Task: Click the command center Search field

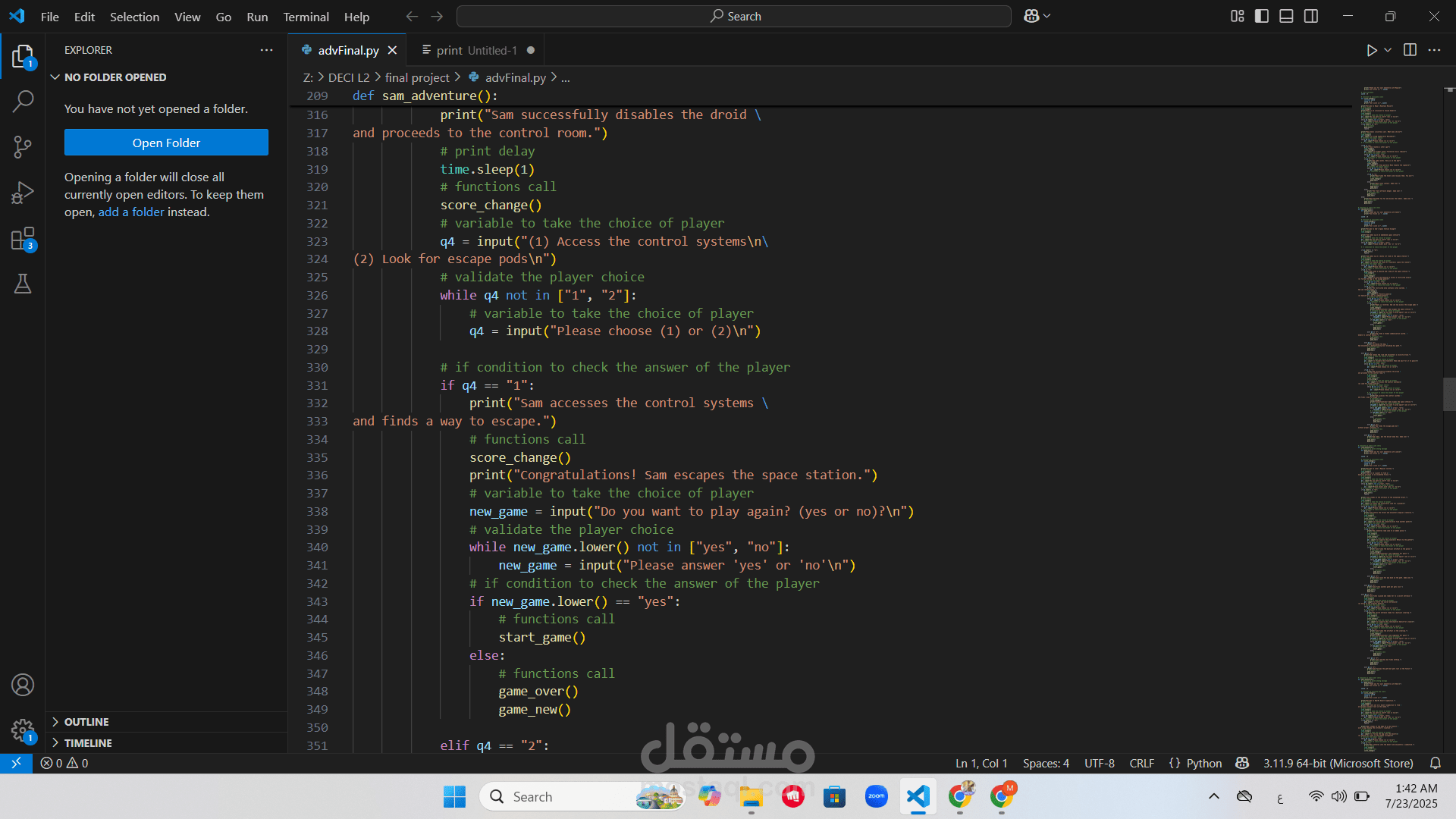Action: point(734,16)
